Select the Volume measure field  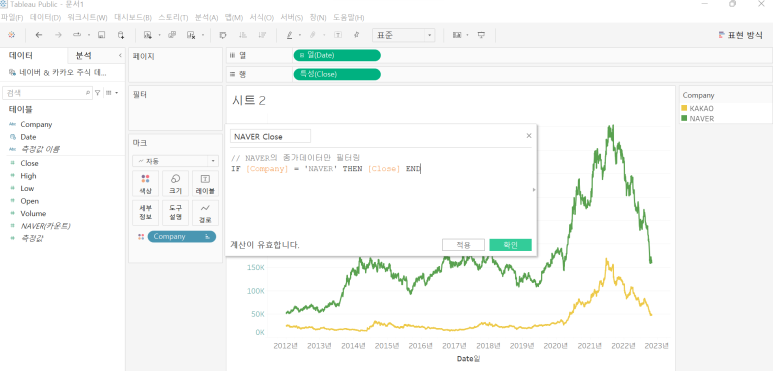coord(33,213)
